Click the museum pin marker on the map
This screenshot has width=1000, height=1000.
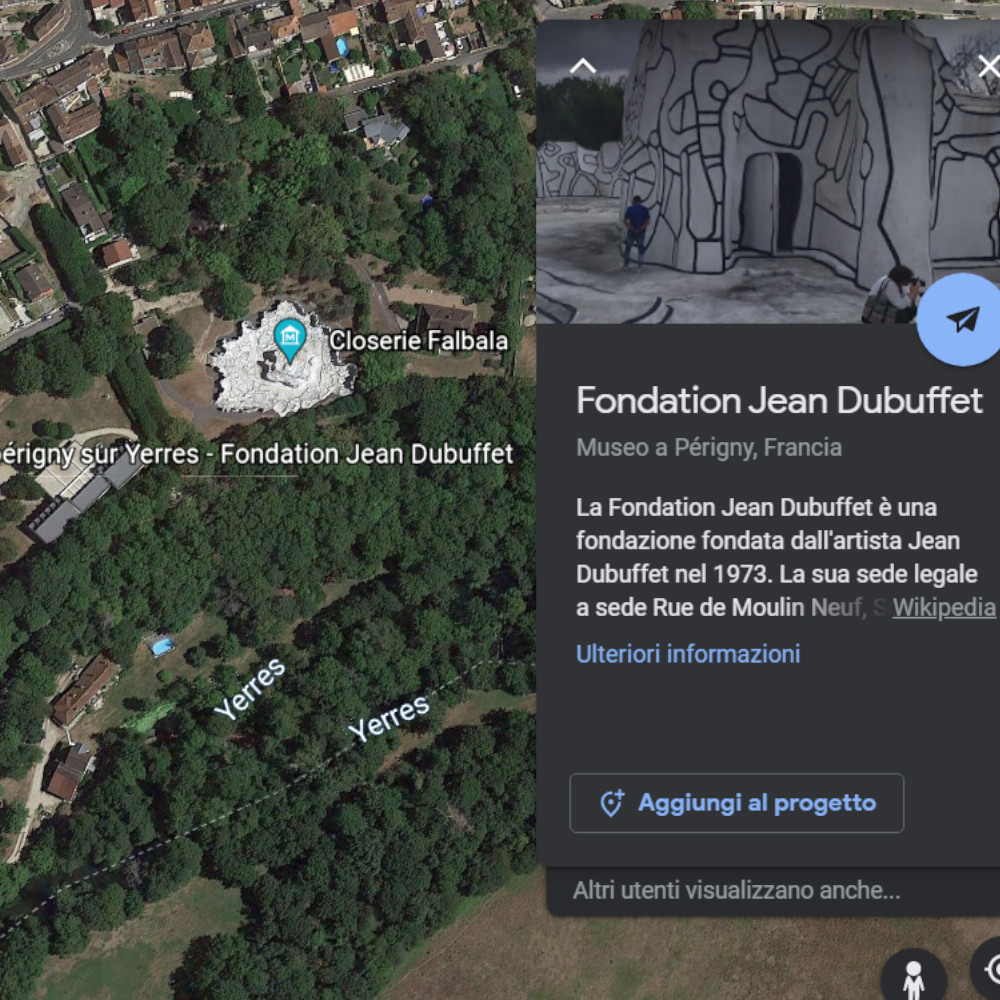290,341
